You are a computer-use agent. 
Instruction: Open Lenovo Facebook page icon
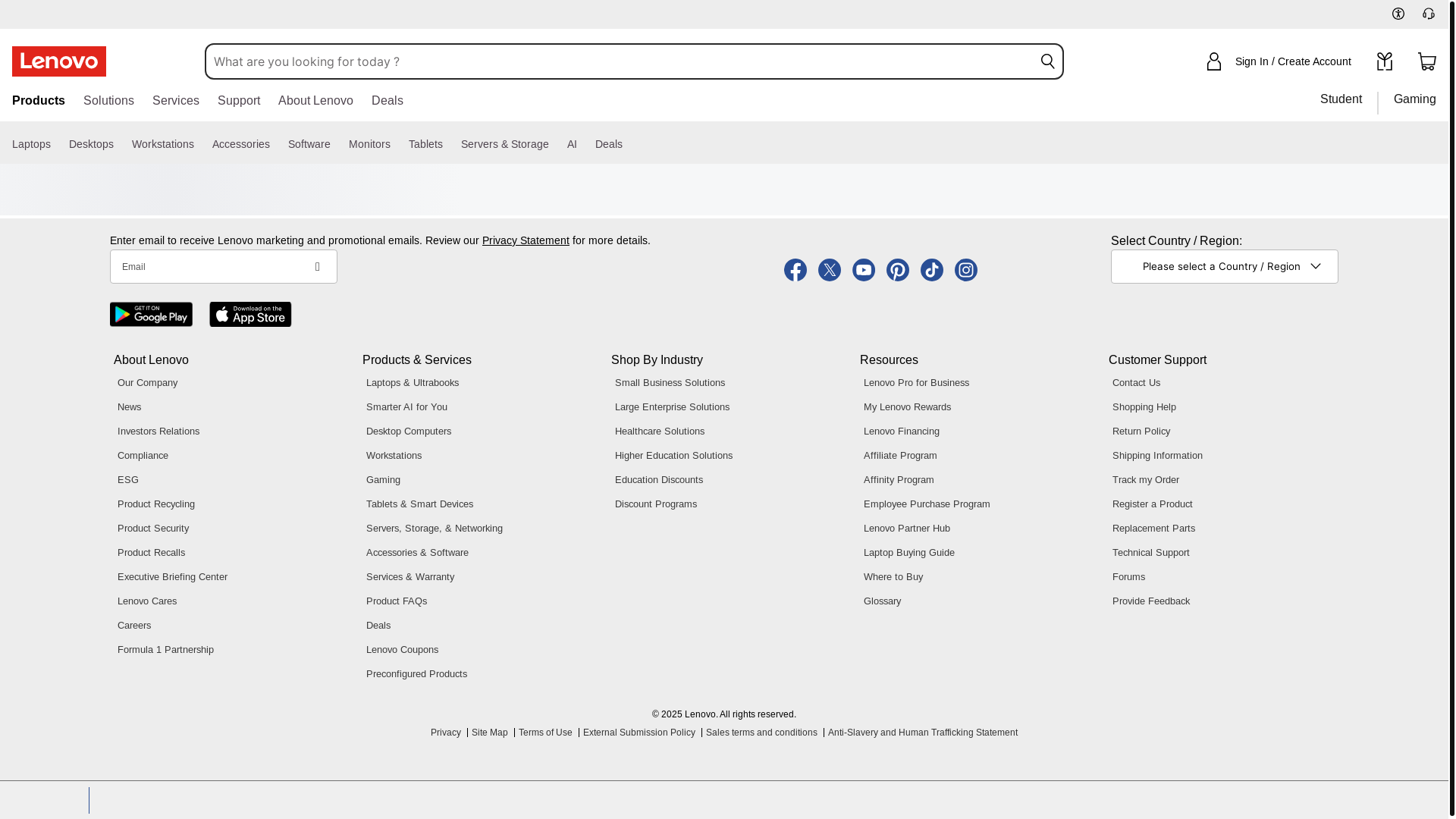point(795,270)
